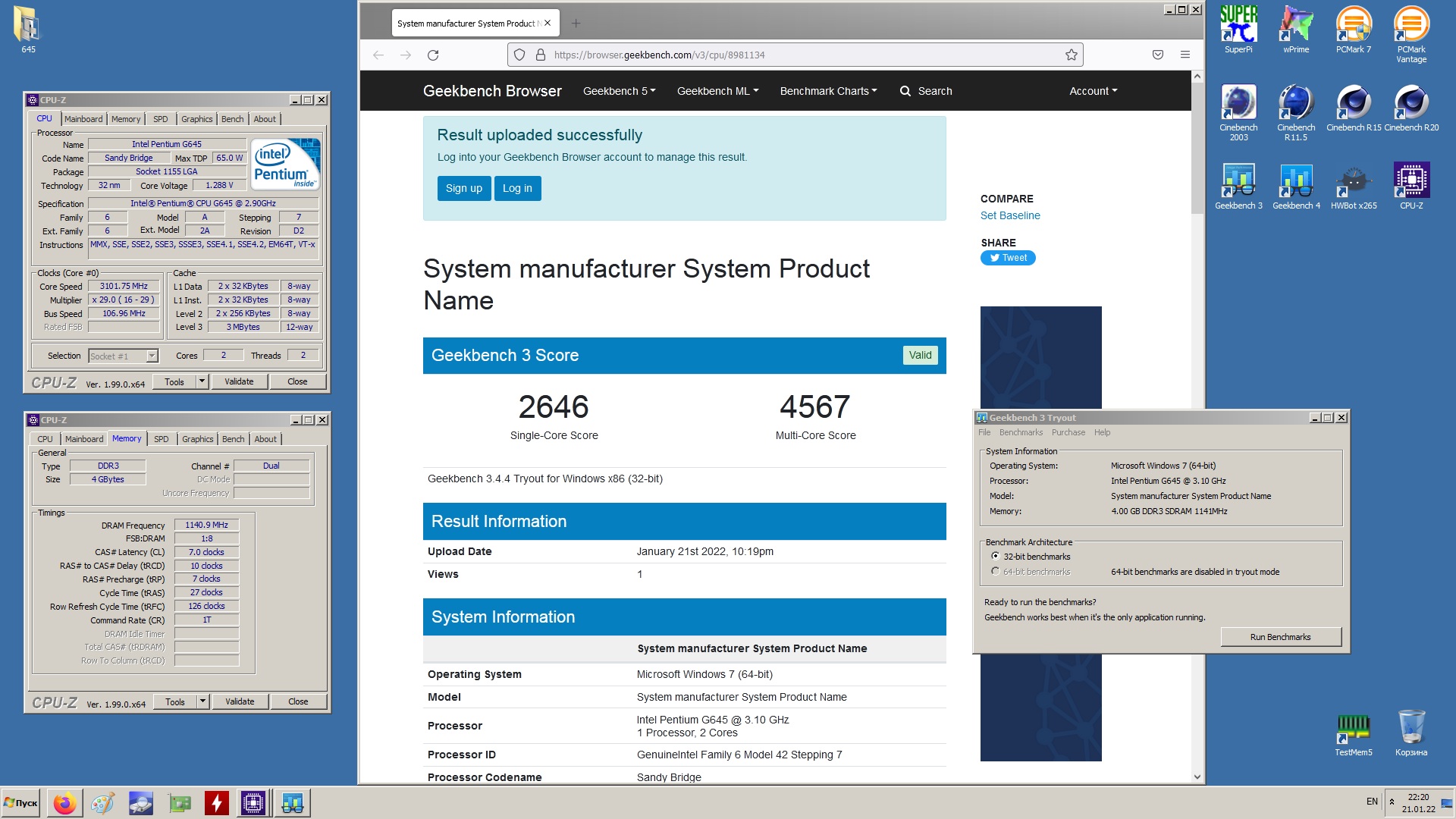Open a new browser tab

coord(576,24)
